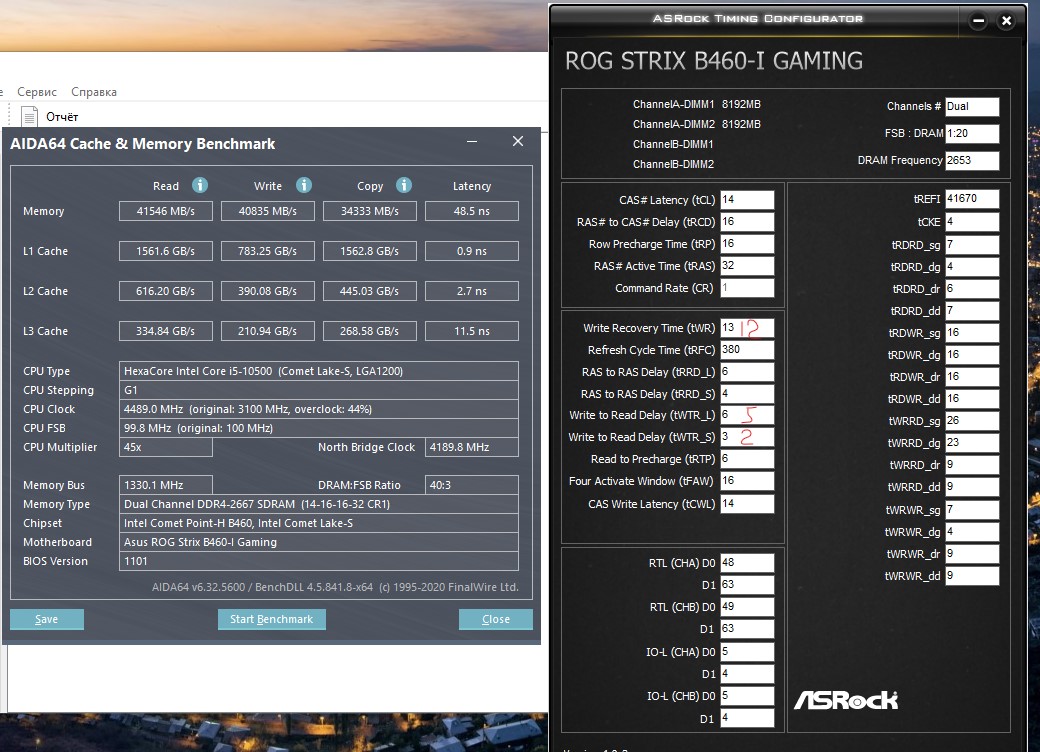Click the Отчёт toolbar label

[x=62, y=117]
